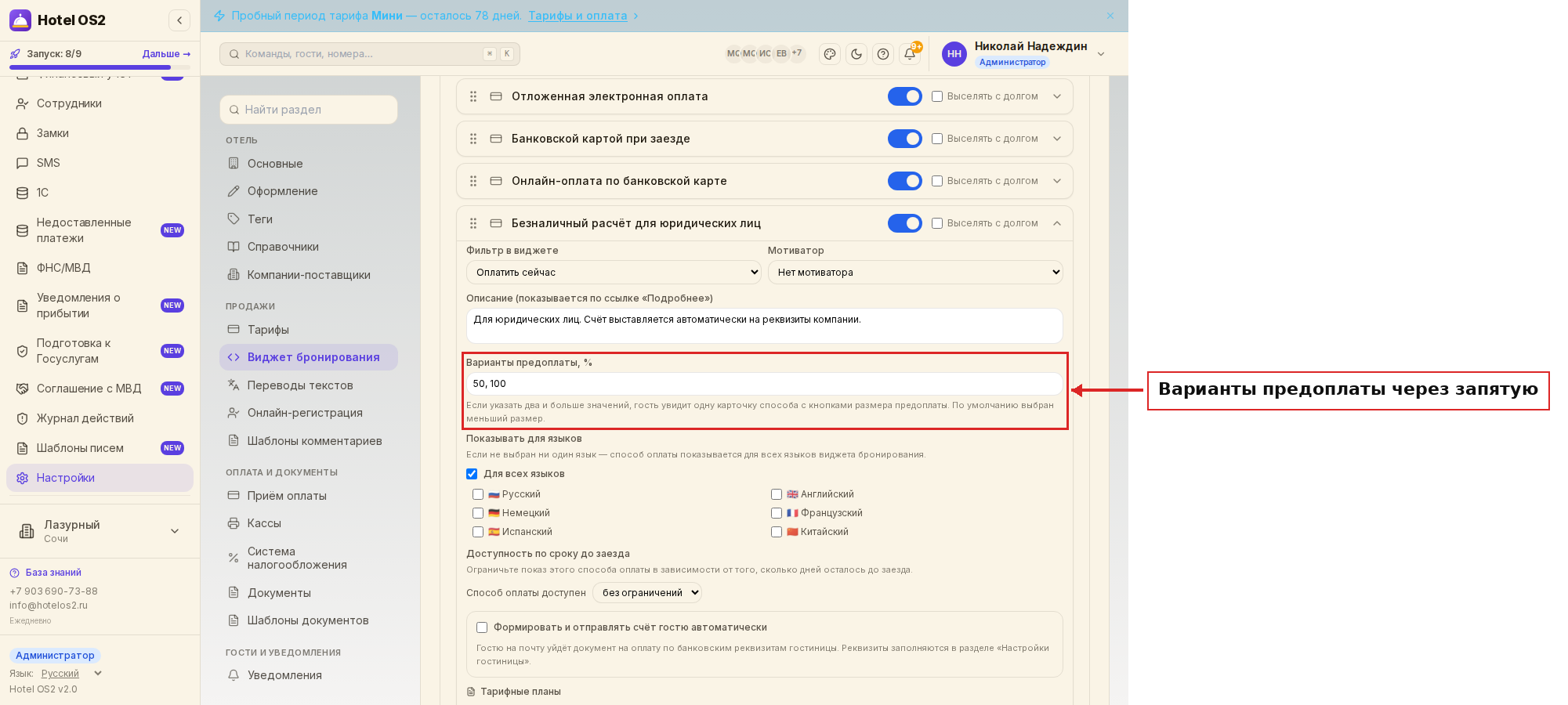This screenshot has width=1568, height=705.
Task: Open the theme palette icon in the header
Action: click(x=830, y=54)
